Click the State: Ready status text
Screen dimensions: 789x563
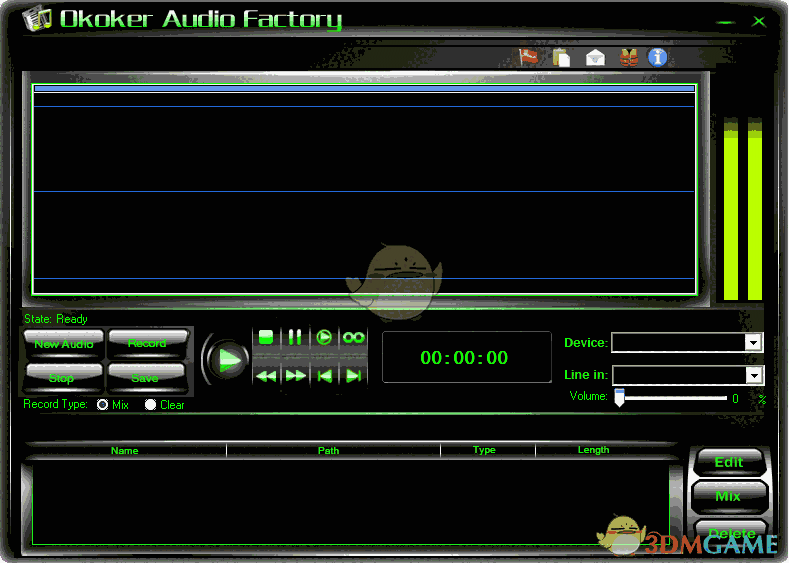coord(56,319)
